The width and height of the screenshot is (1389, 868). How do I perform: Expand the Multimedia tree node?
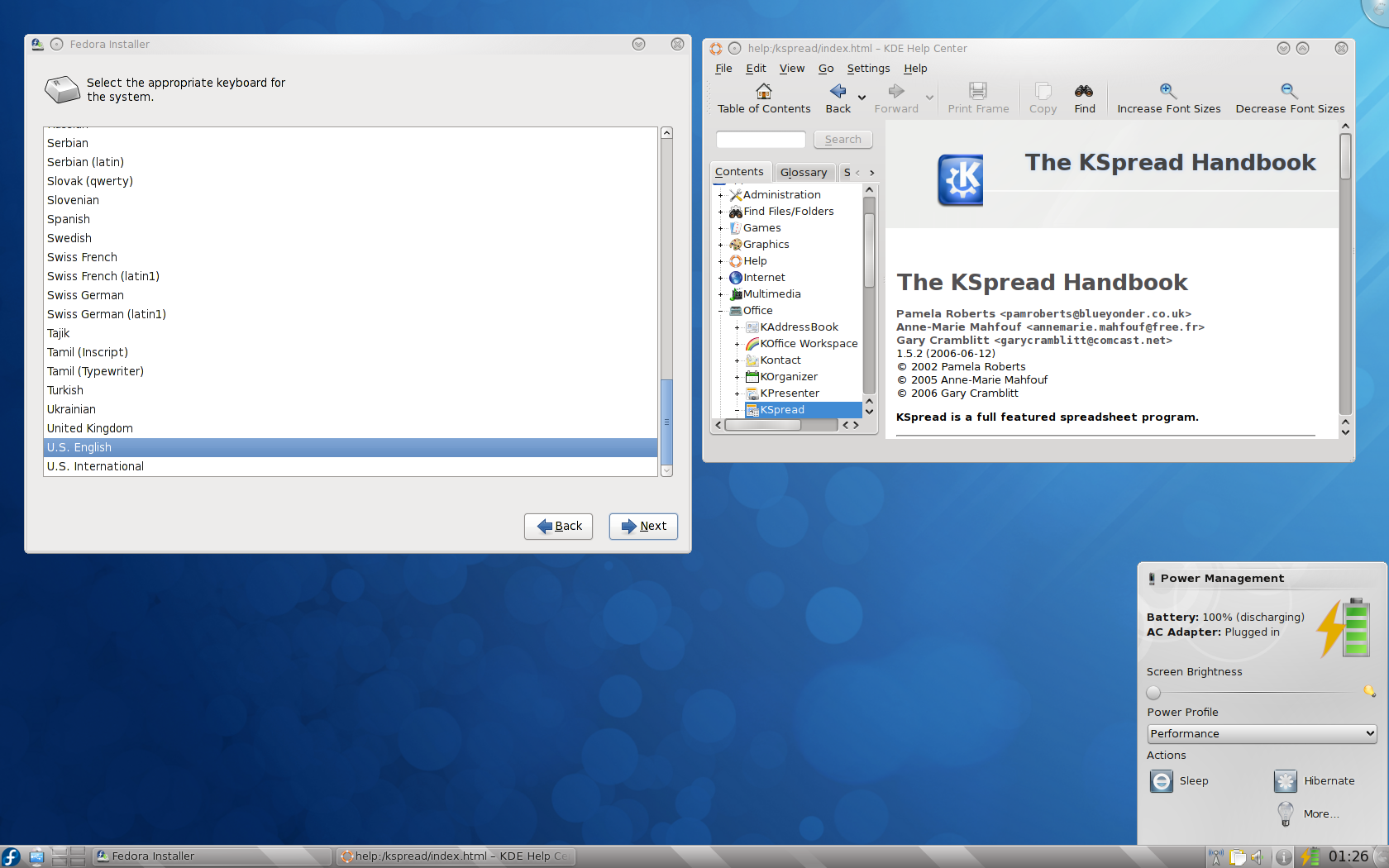coord(720,294)
